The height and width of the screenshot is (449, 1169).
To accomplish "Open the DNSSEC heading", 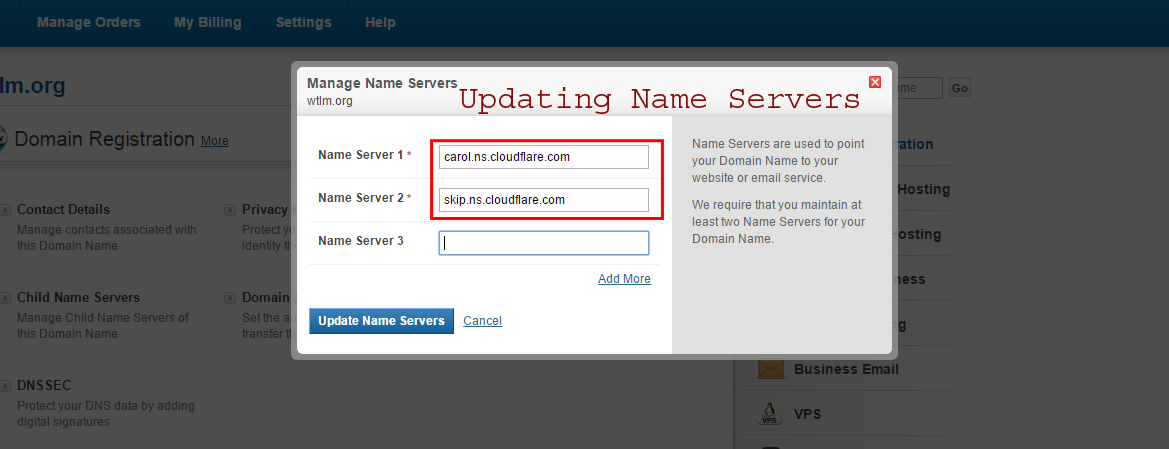I will pos(44,386).
